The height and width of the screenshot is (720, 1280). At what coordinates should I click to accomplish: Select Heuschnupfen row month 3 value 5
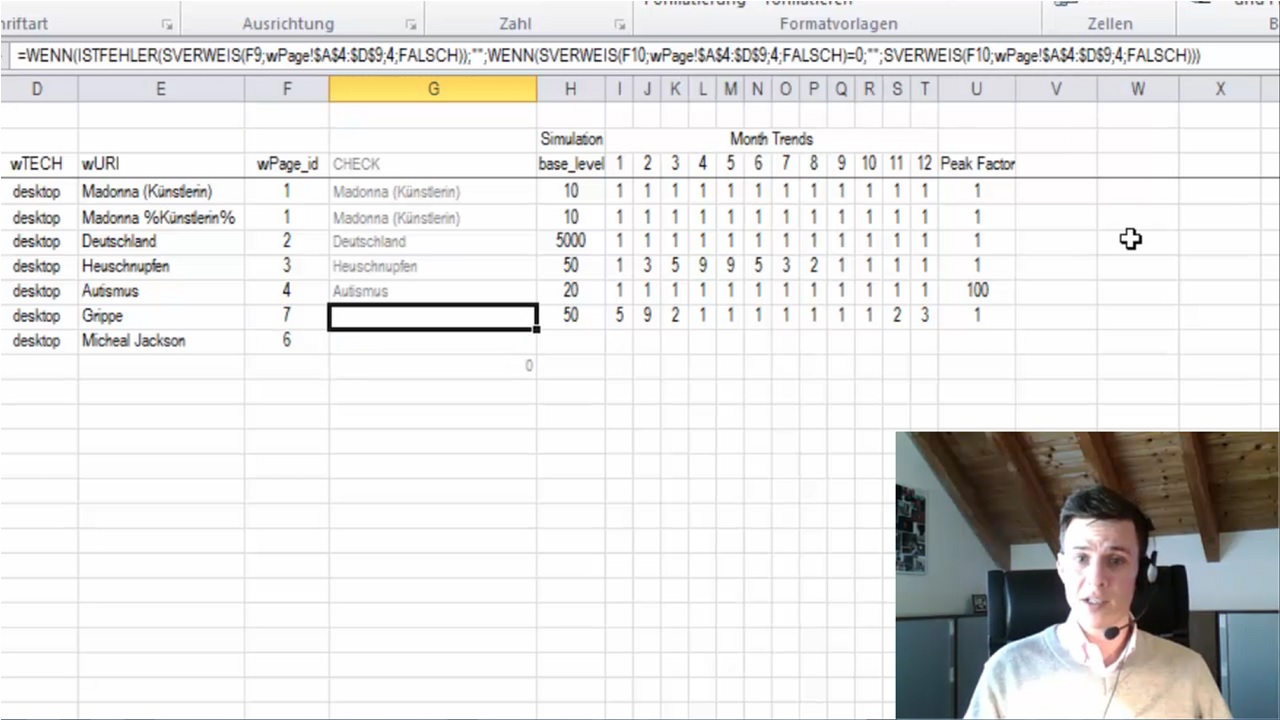pyautogui.click(x=675, y=266)
